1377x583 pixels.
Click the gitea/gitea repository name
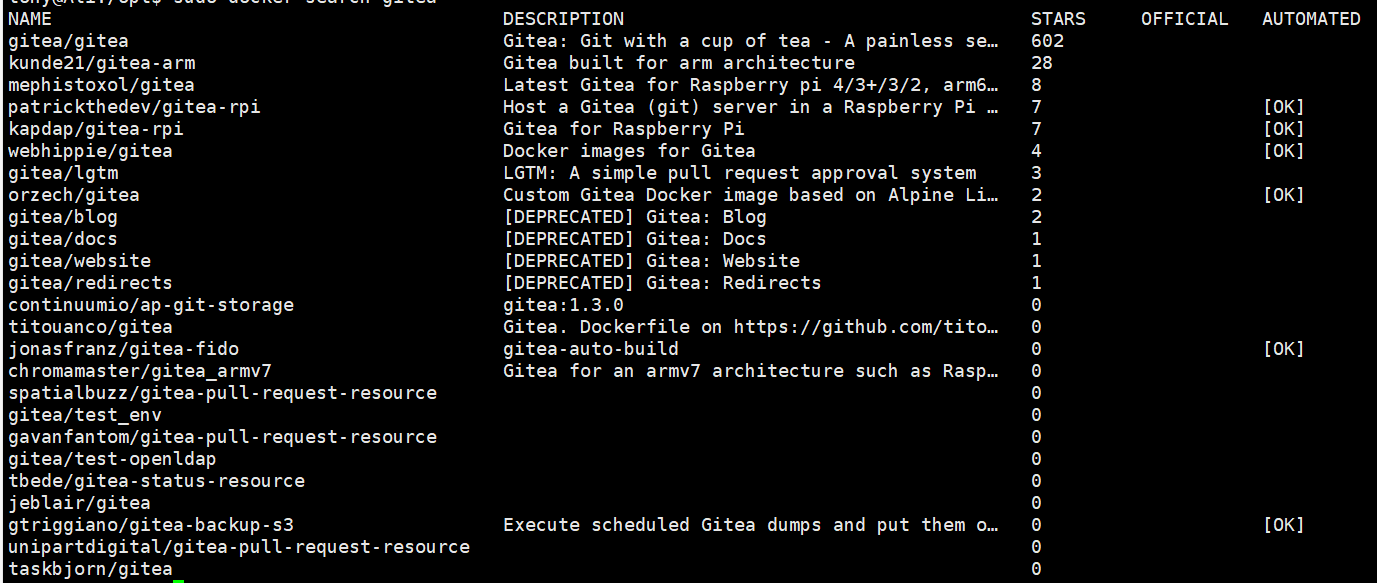[68, 41]
